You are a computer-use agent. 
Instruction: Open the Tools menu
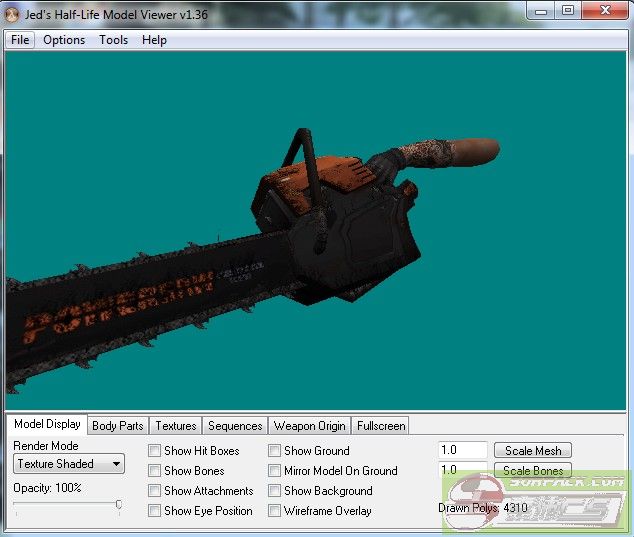[114, 40]
